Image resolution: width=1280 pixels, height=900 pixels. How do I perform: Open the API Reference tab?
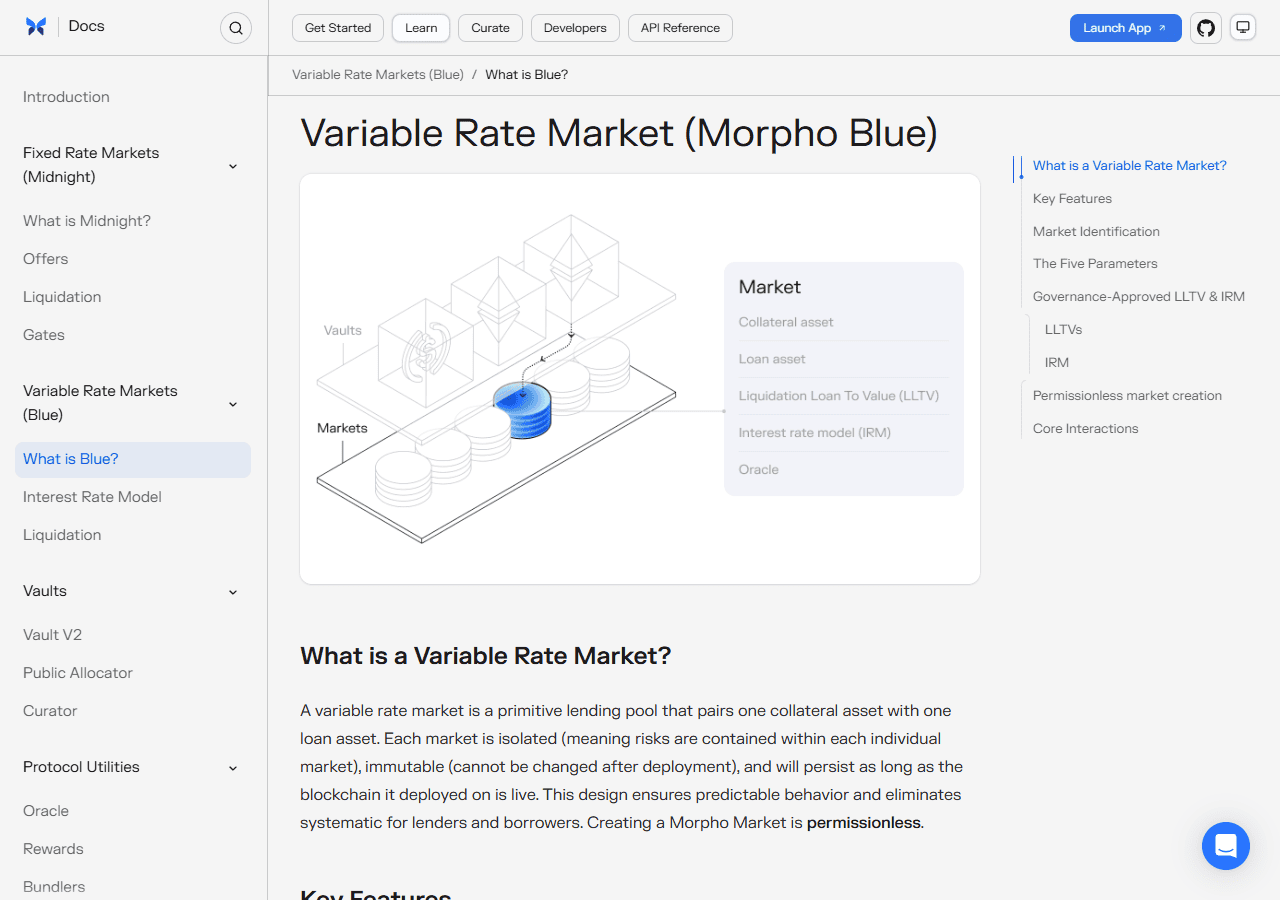pyautogui.click(x=680, y=28)
